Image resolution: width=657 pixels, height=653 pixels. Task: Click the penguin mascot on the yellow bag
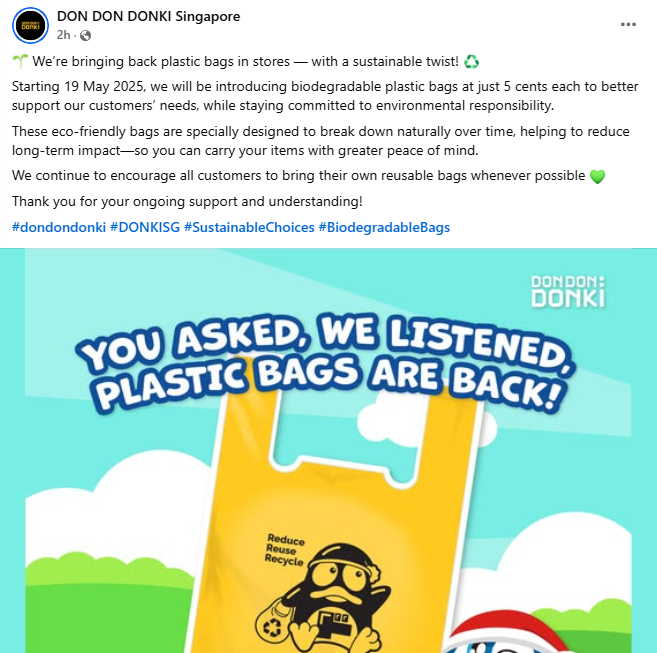click(x=325, y=599)
